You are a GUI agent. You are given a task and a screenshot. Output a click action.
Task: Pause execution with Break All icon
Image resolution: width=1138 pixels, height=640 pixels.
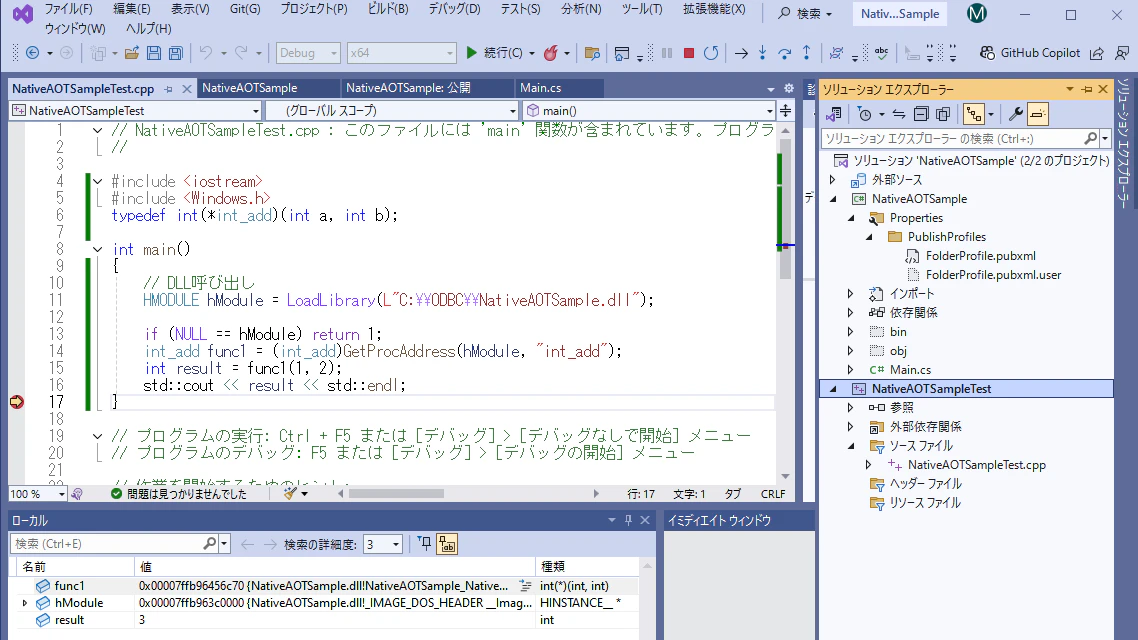[x=667, y=53]
